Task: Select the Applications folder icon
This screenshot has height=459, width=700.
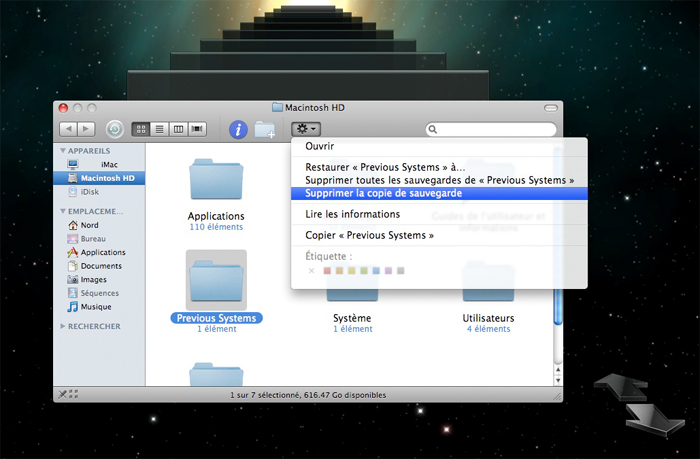Action: click(x=216, y=179)
